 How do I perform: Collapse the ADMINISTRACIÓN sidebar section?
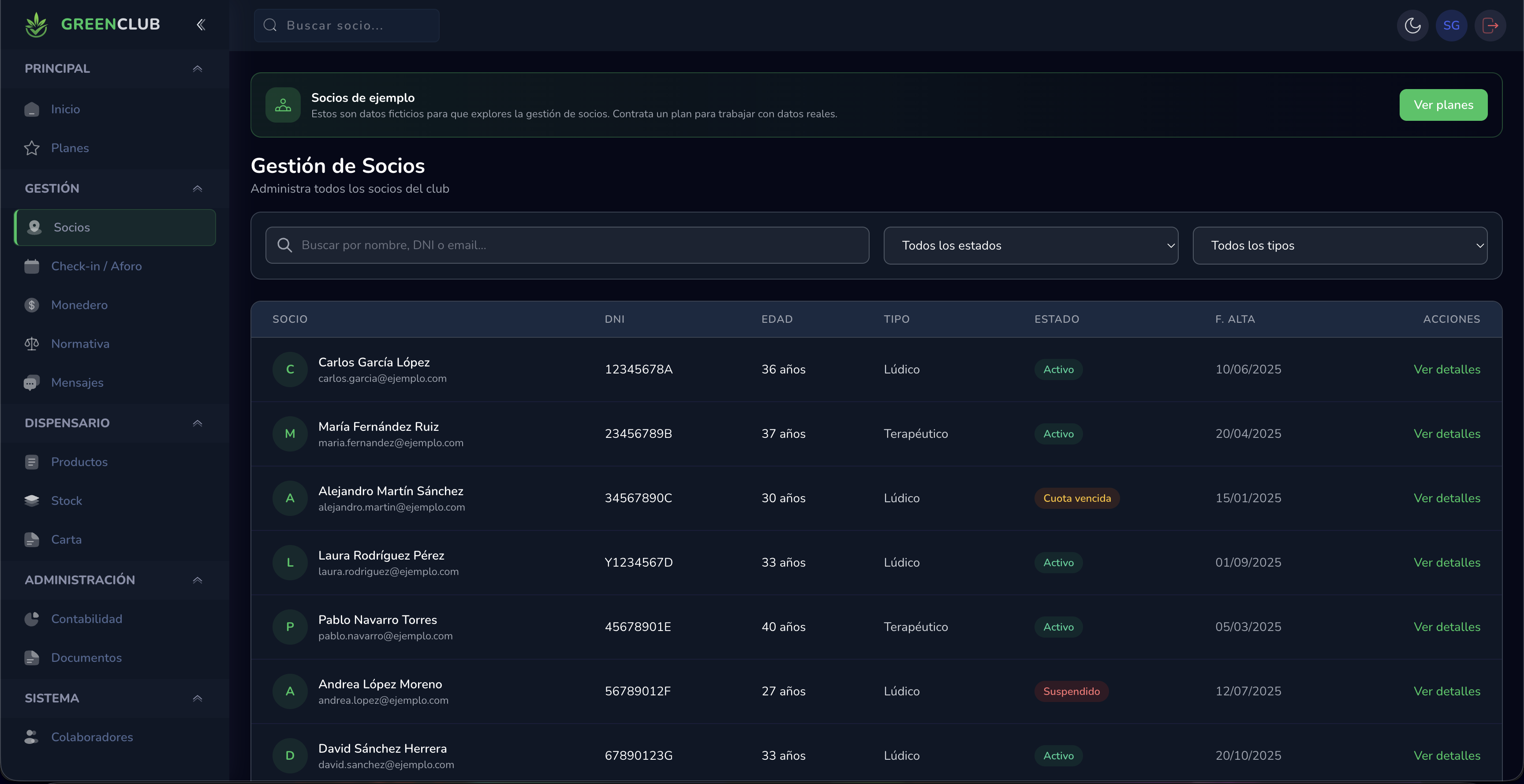pos(198,580)
